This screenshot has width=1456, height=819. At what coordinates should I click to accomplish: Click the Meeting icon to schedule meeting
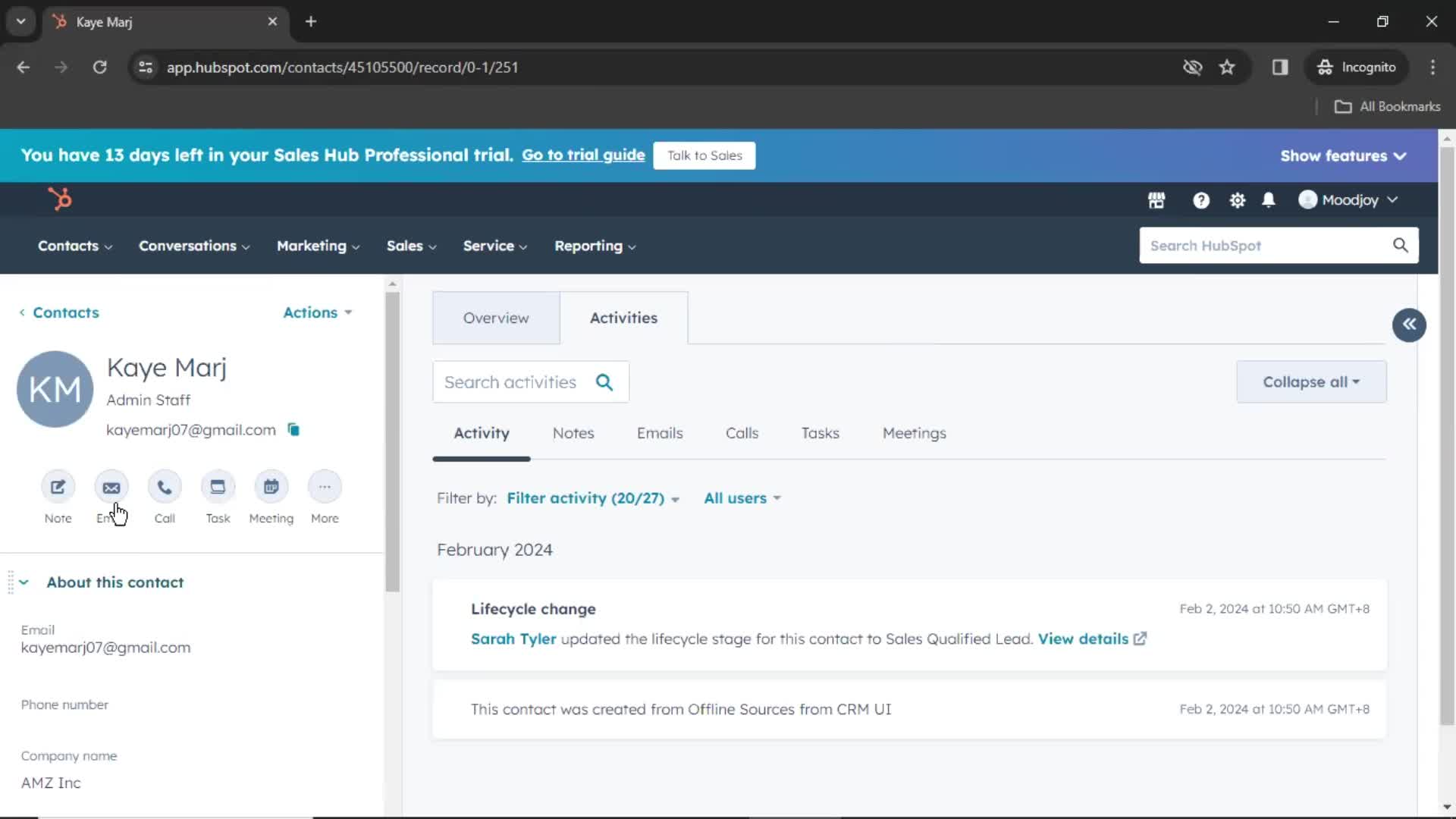click(x=271, y=487)
